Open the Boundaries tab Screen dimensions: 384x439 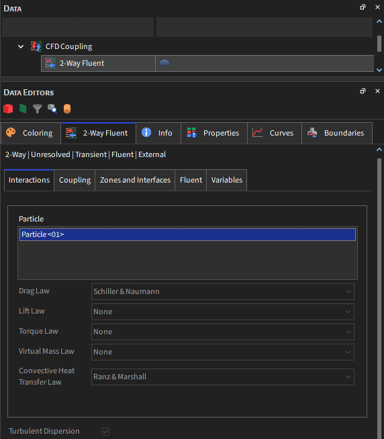(x=337, y=133)
